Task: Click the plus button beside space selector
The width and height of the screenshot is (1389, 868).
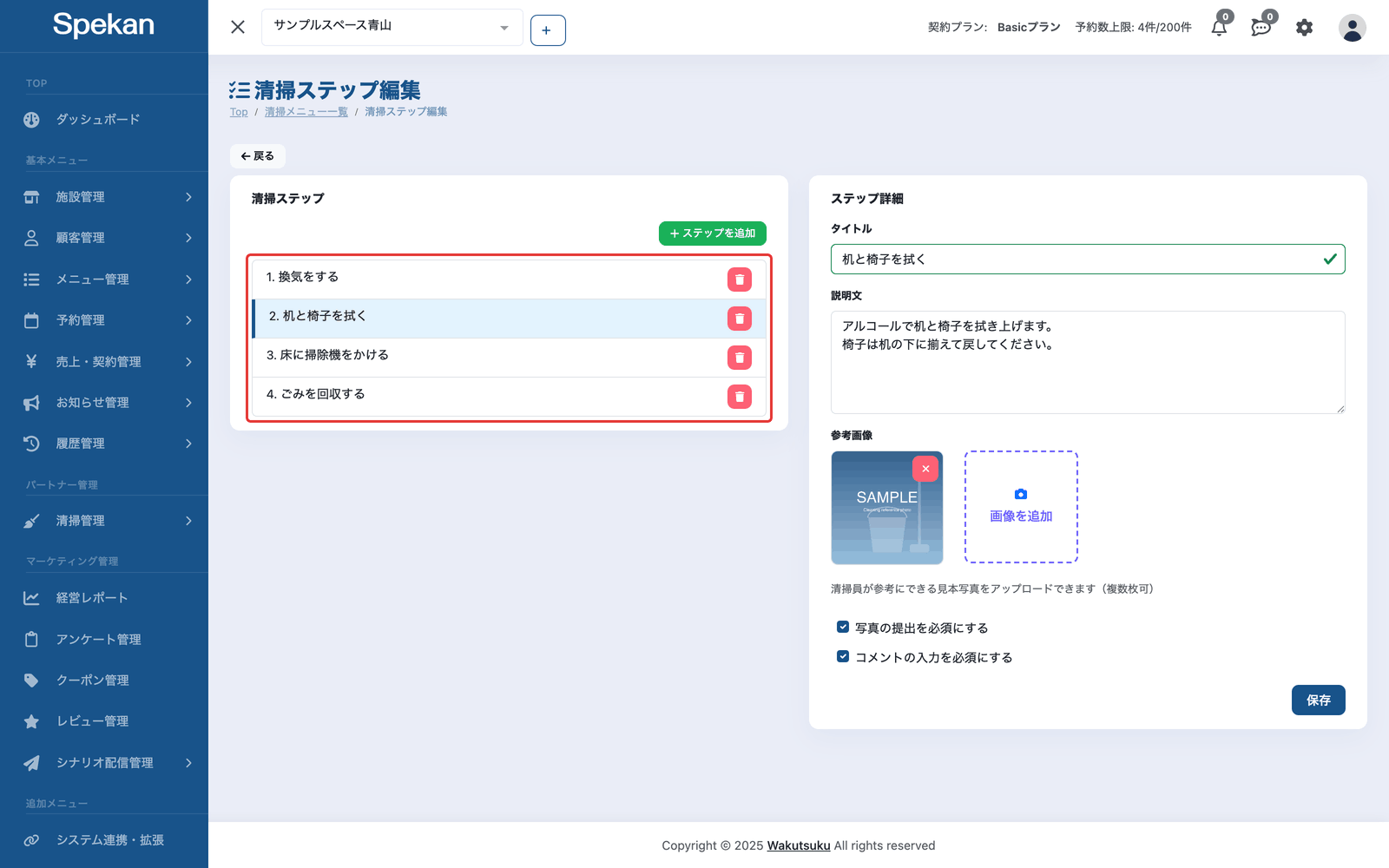Action: coord(548,30)
